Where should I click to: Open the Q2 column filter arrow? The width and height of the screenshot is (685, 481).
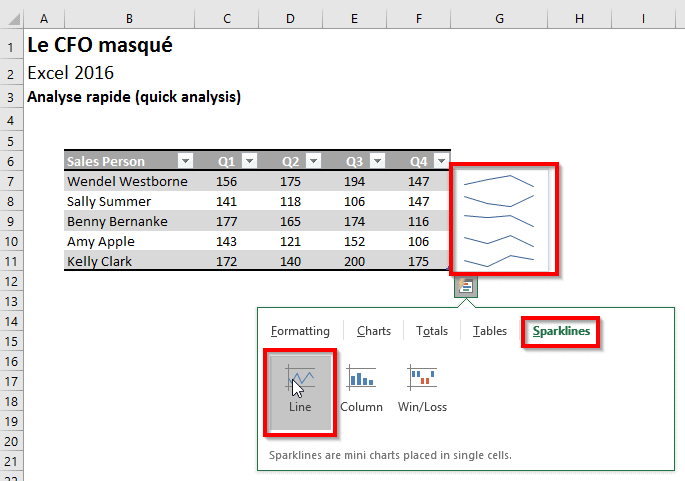coord(313,162)
